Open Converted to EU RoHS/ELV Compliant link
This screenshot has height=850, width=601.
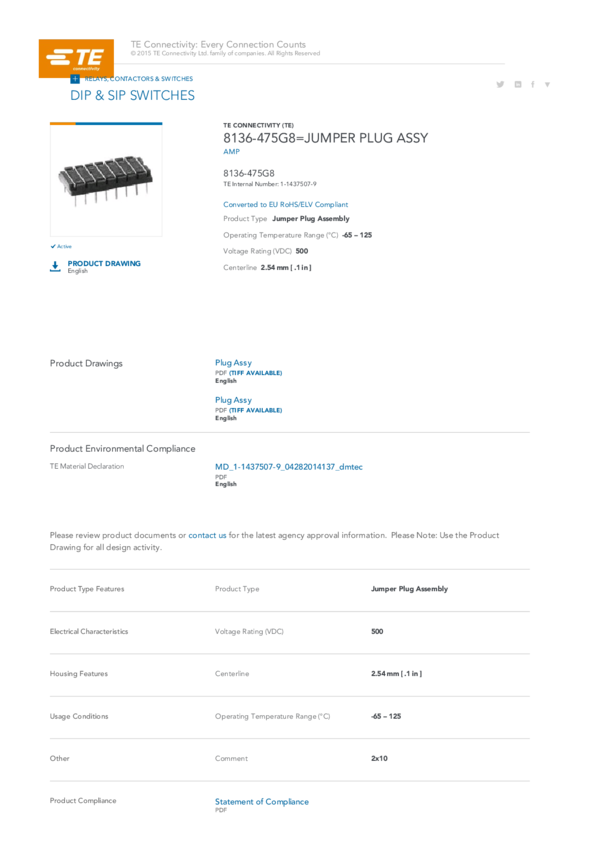pos(286,204)
